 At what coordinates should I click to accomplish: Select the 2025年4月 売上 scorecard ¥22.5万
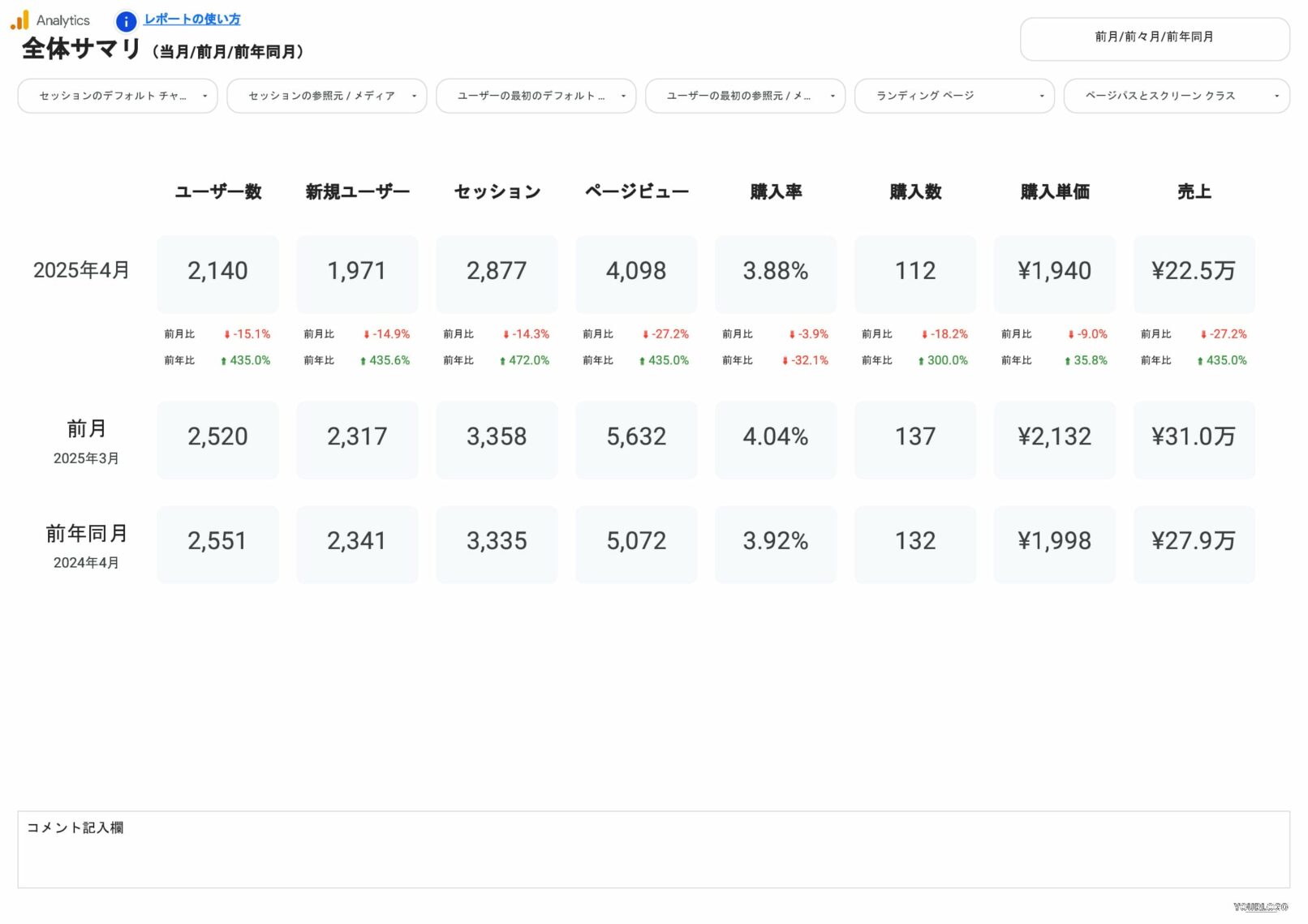[x=1194, y=272]
